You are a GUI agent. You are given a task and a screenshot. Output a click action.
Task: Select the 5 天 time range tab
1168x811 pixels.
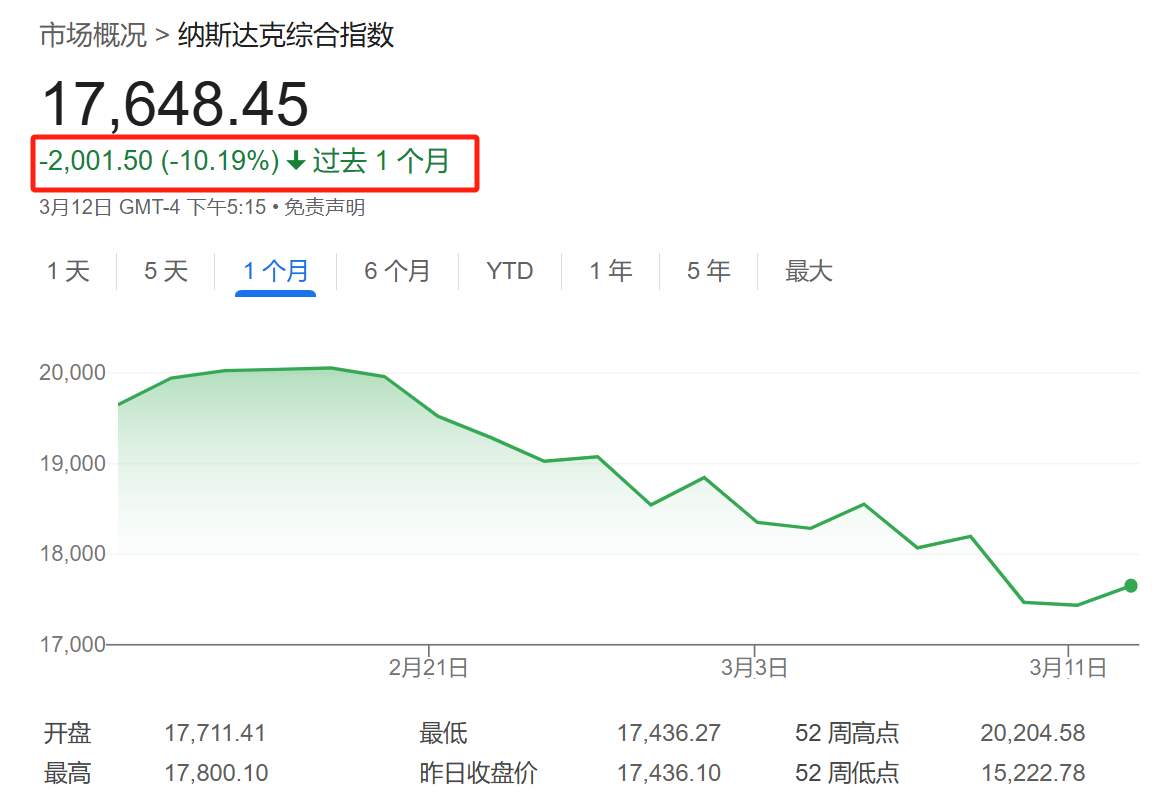(x=166, y=271)
